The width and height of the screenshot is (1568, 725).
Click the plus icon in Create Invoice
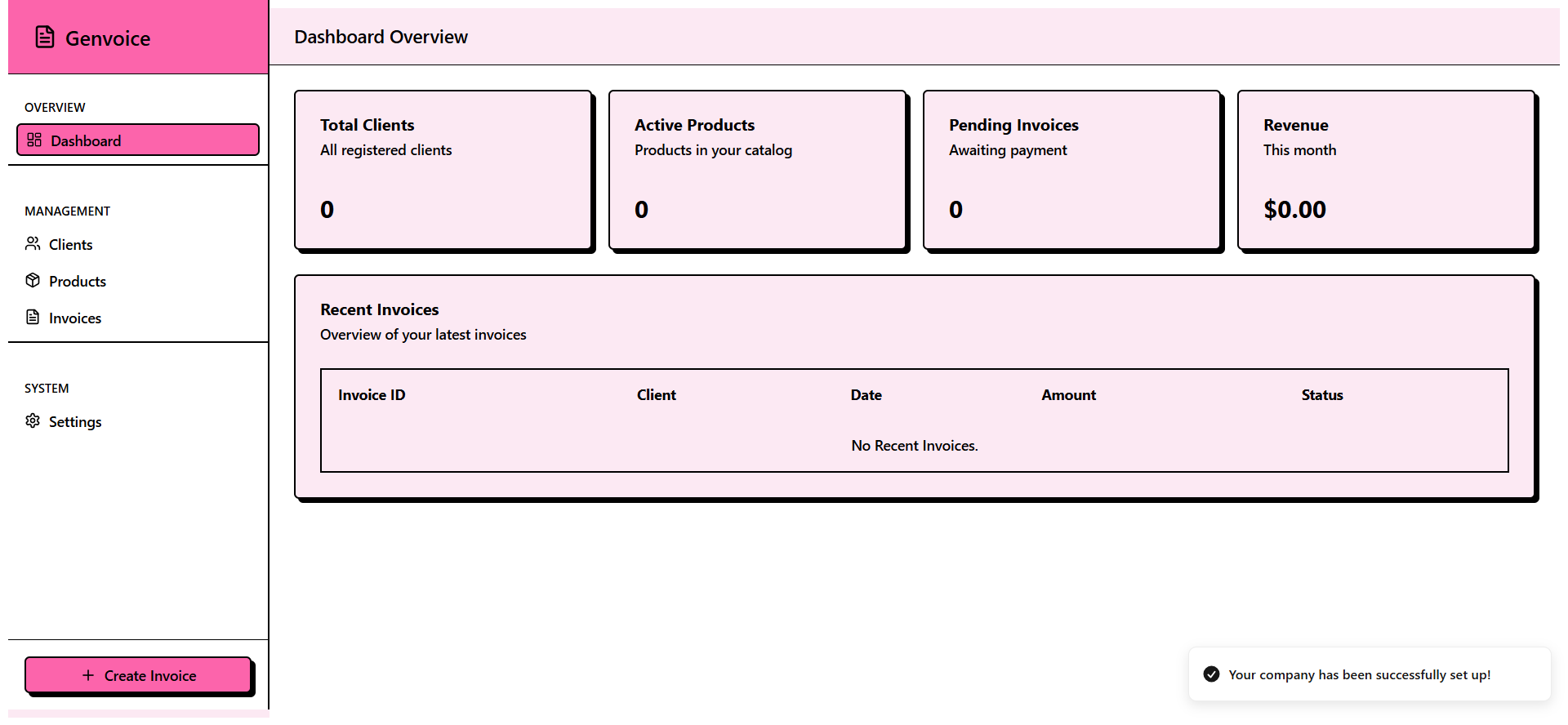(88, 675)
